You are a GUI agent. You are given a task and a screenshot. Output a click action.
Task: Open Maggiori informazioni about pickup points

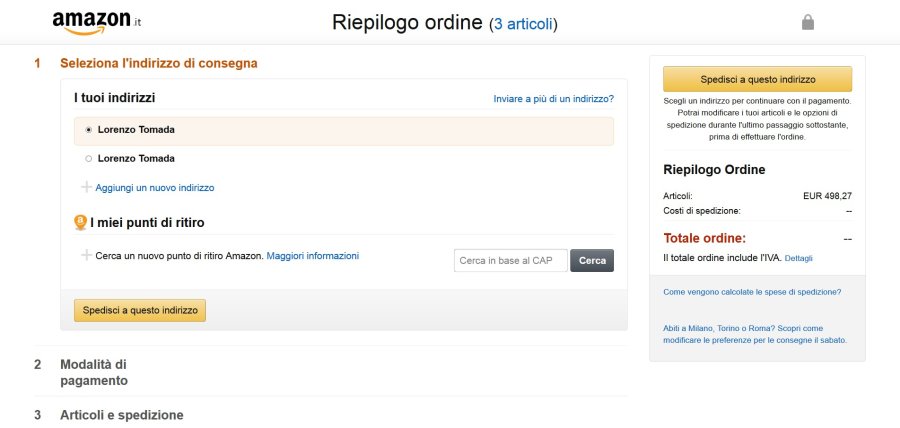(x=313, y=255)
